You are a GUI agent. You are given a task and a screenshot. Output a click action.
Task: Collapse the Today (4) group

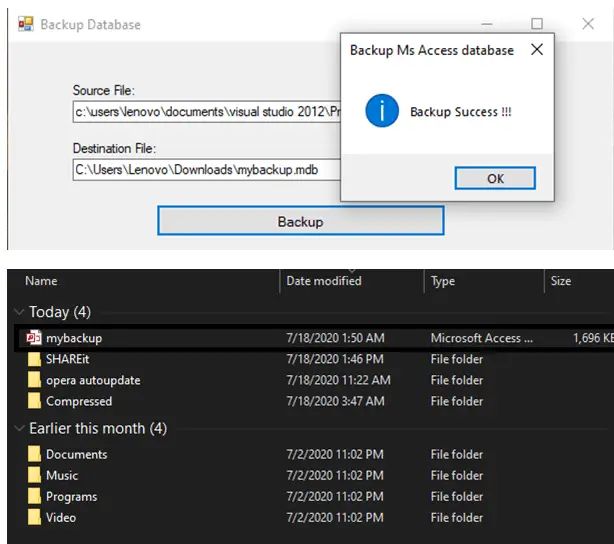[18, 312]
